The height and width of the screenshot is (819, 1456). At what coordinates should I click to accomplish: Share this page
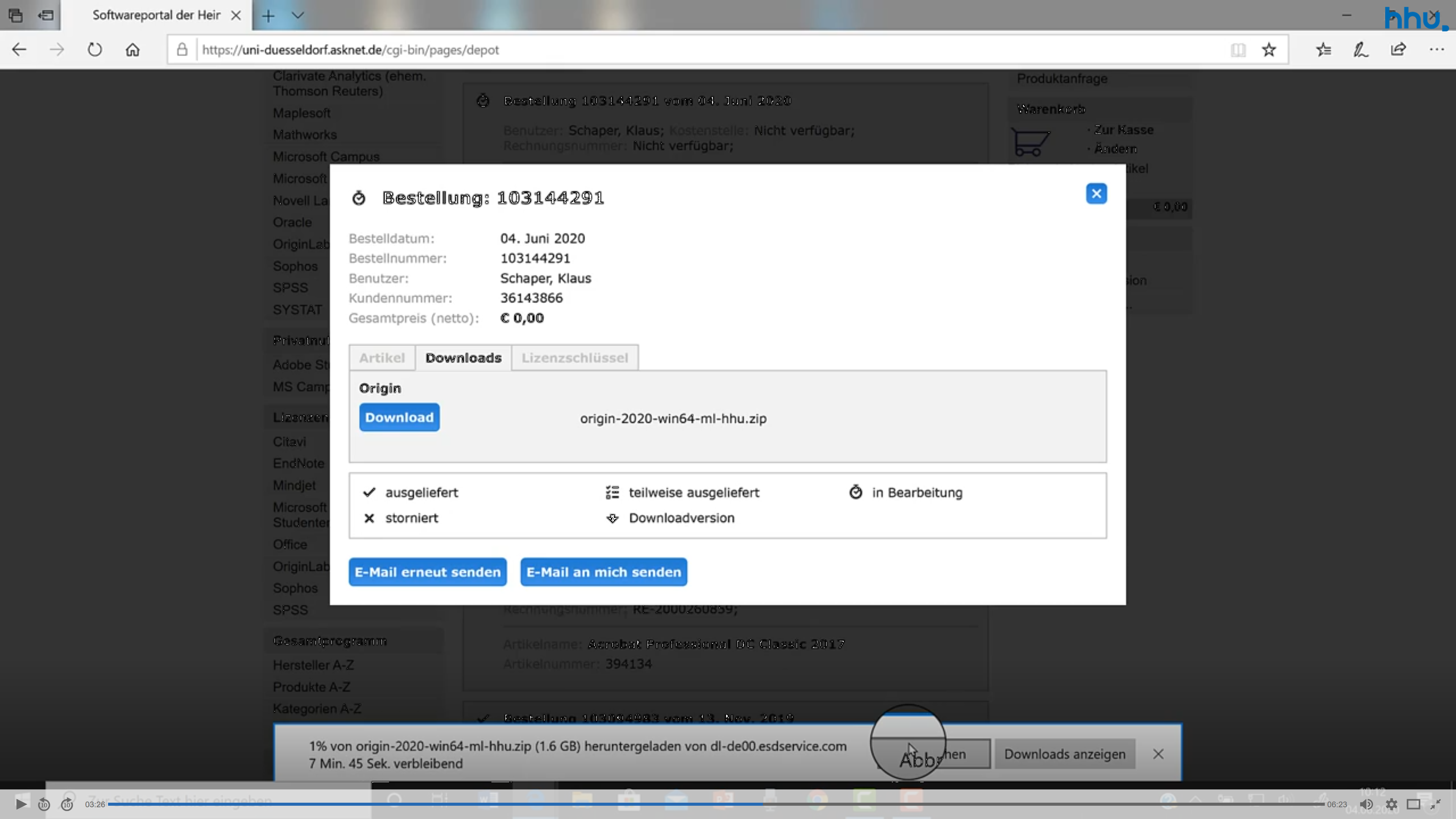click(1398, 50)
